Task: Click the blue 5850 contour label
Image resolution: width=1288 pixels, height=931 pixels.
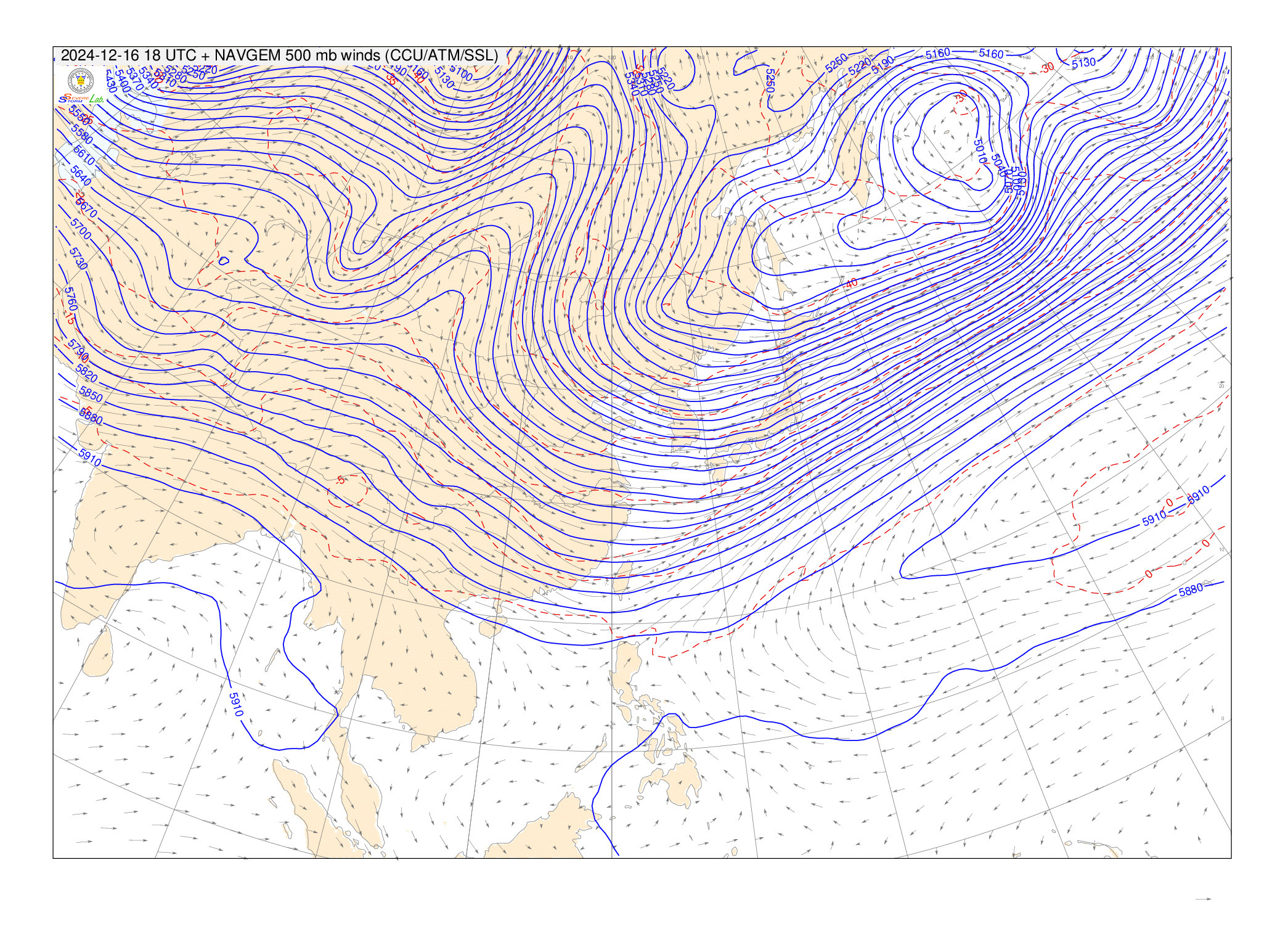Action: point(91,395)
